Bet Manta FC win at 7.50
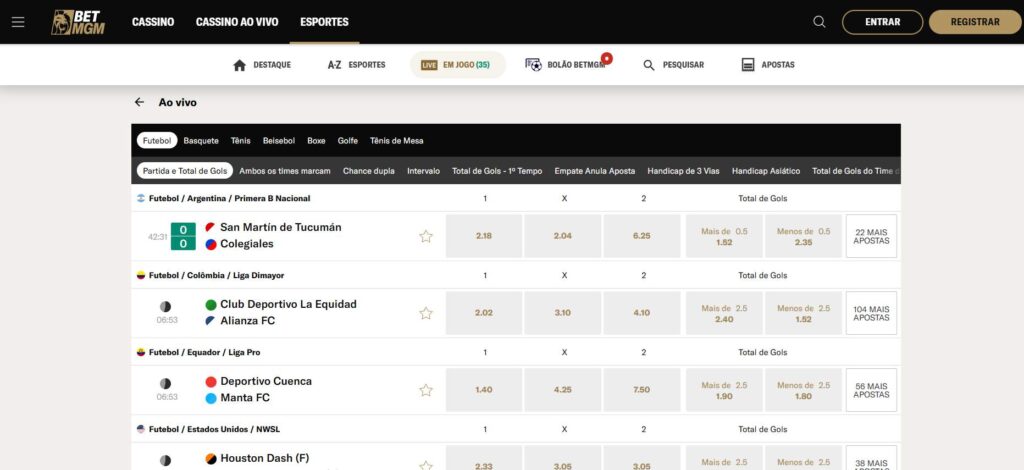Image resolution: width=1024 pixels, height=470 pixels. pyautogui.click(x=641, y=390)
